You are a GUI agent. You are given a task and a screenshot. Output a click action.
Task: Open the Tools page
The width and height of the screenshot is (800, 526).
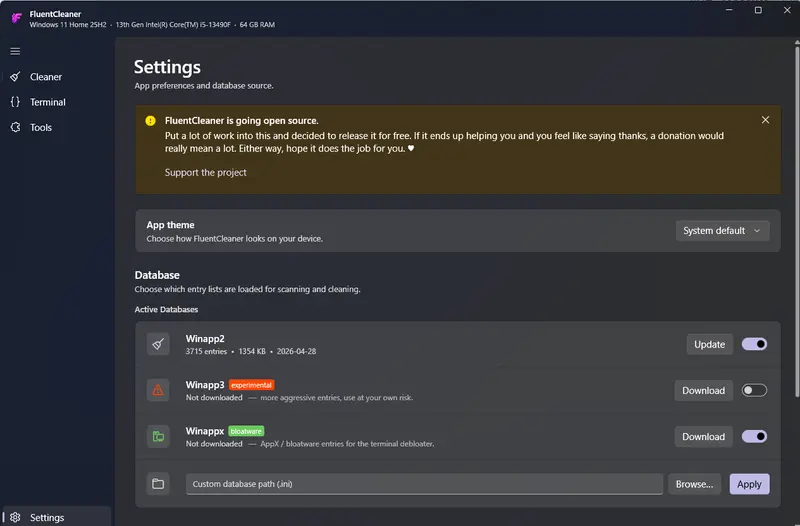click(41, 128)
